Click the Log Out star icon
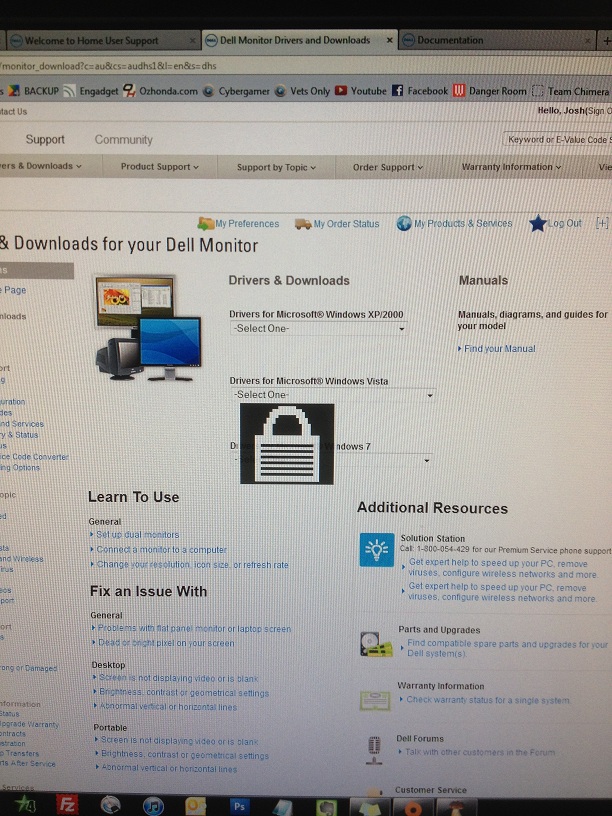 click(538, 224)
